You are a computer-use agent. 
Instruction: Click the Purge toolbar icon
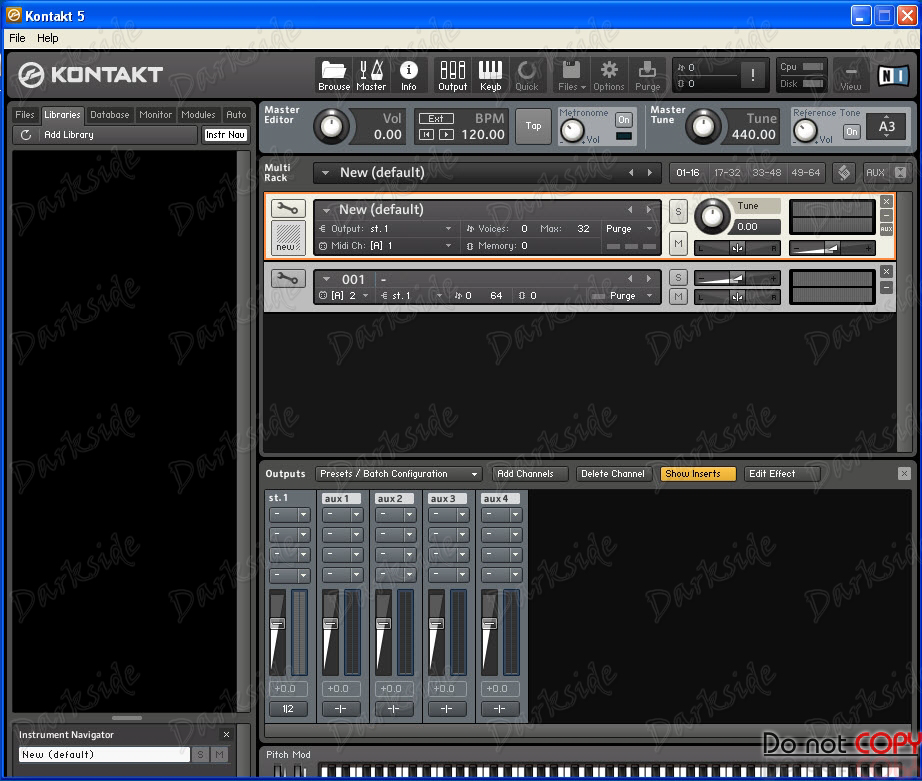pyautogui.click(x=647, y=75)
